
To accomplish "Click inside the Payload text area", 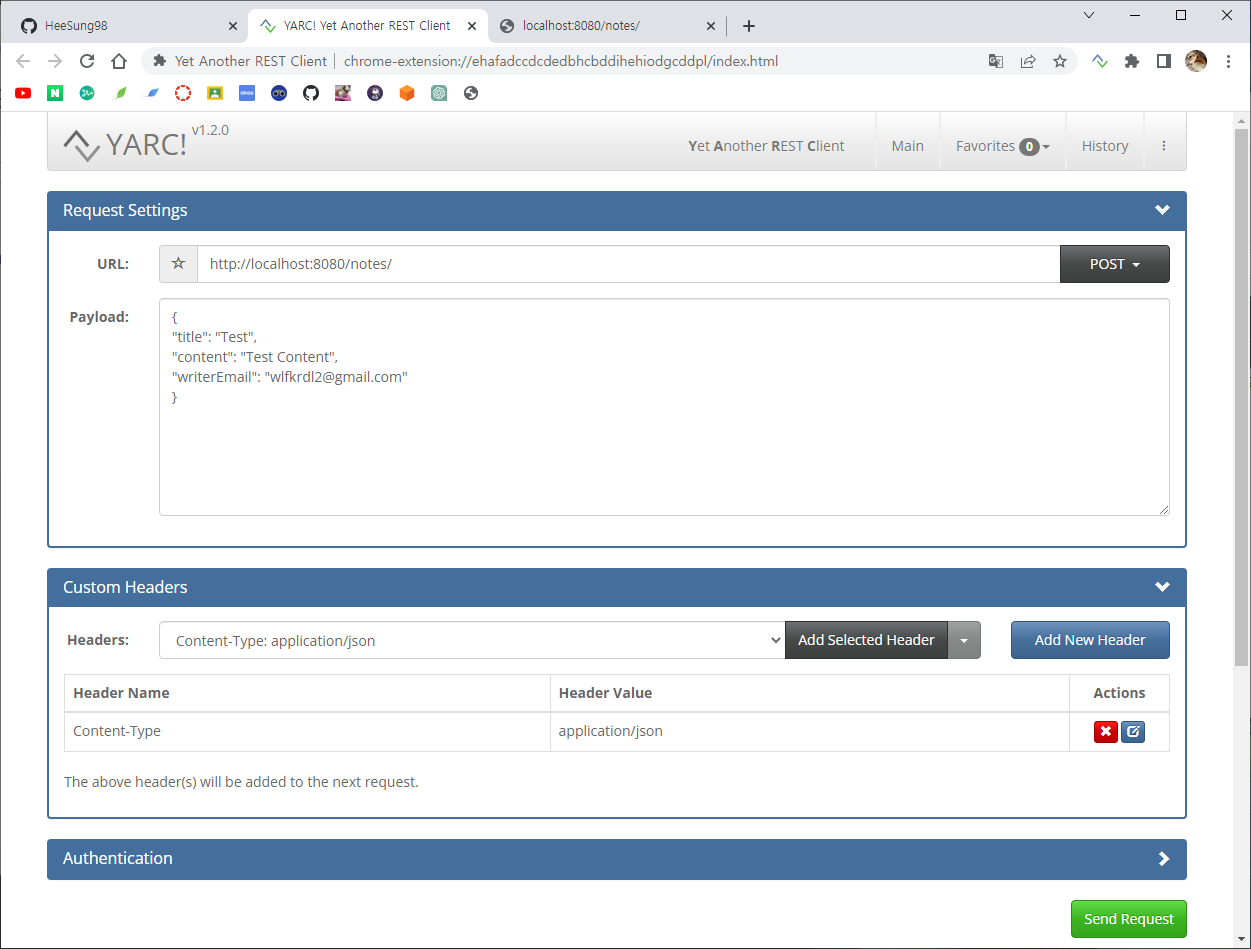I will pyautogui.click(x=664, y=407).
